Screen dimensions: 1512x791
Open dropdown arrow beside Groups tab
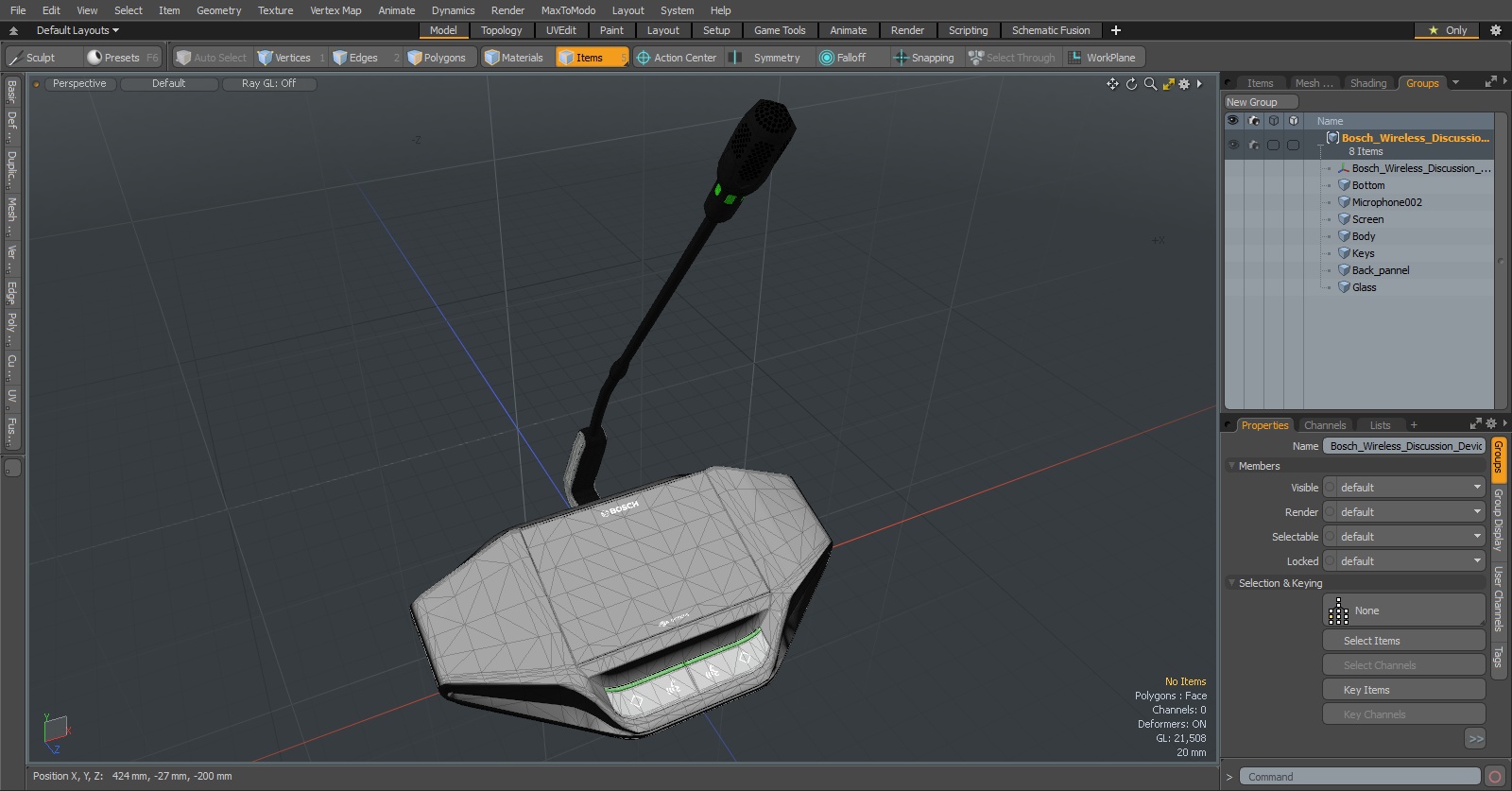[x=1455, y=83]
